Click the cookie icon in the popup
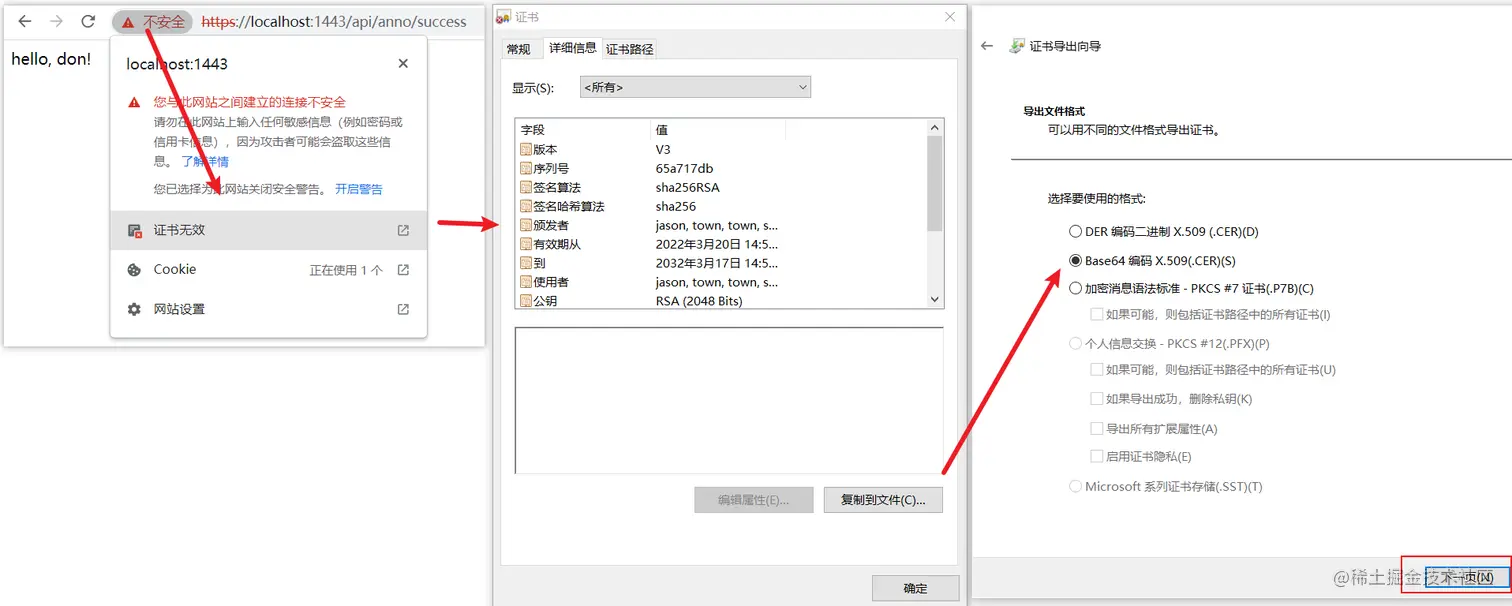Viewport: 1512px width, 606px height. coord(134,270)
